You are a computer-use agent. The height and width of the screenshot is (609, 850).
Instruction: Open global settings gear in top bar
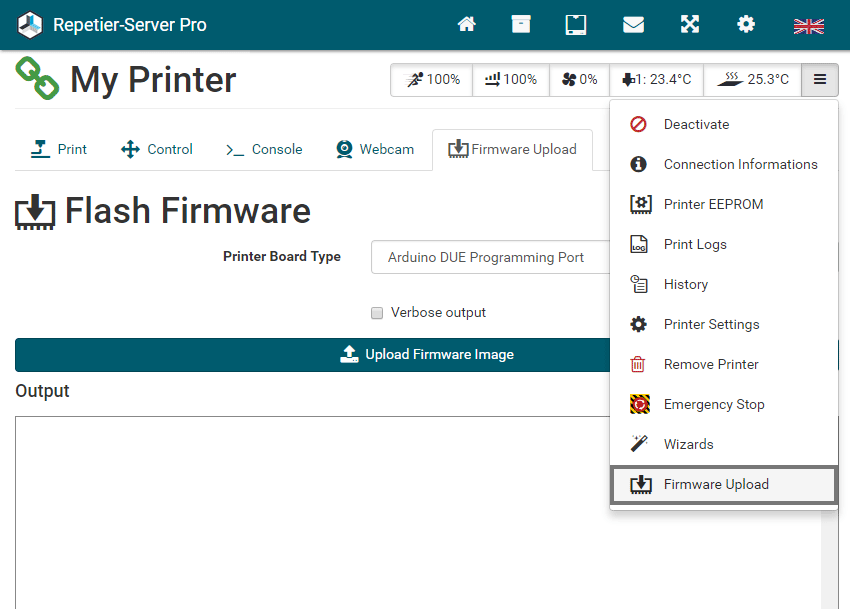click(x=746, y=24)
